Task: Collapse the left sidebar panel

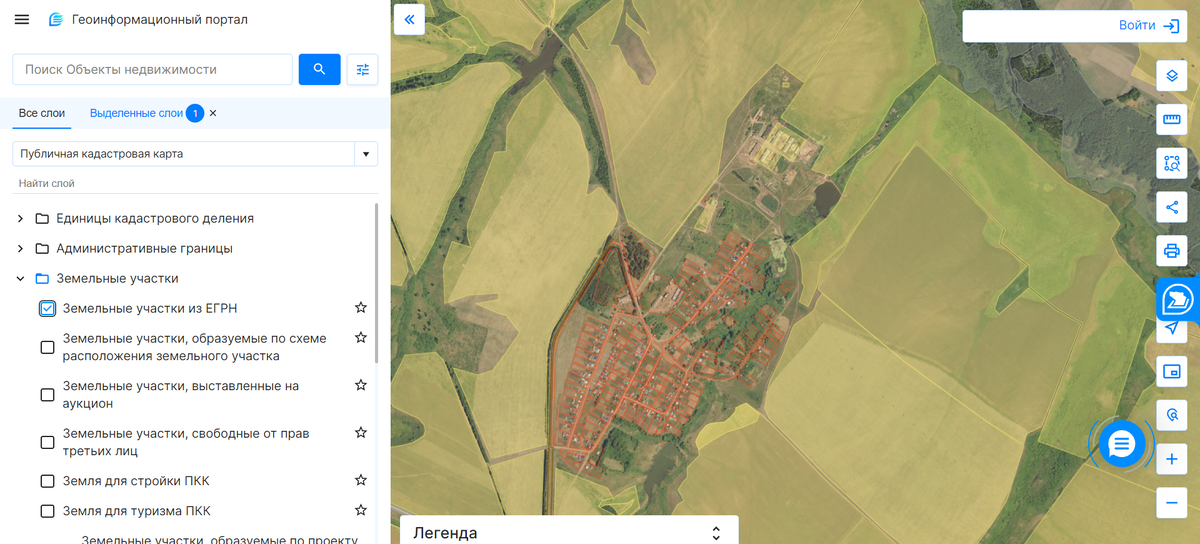Action: [x=410, y=19]
